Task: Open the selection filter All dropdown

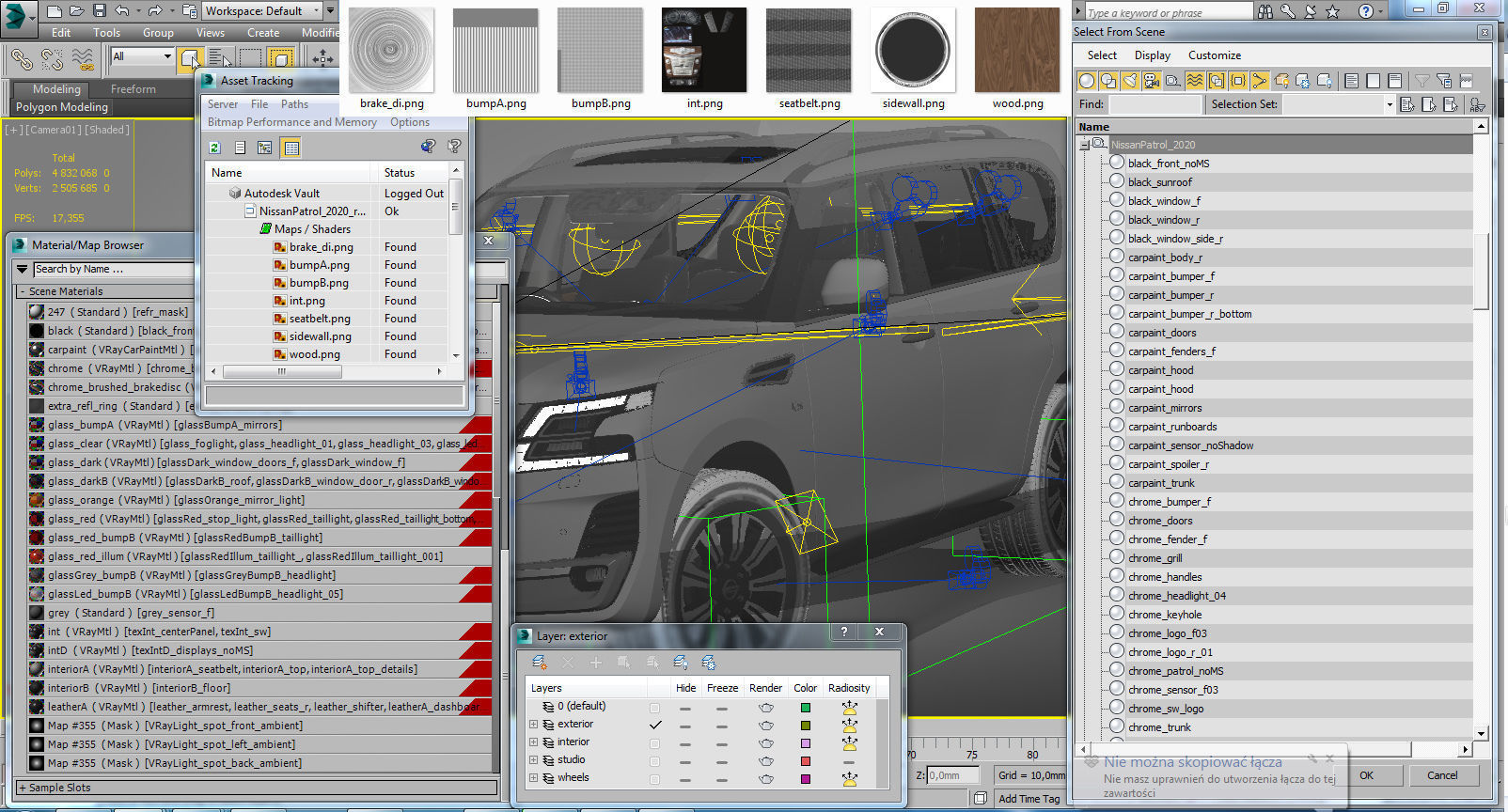Action: click(142, 56)
